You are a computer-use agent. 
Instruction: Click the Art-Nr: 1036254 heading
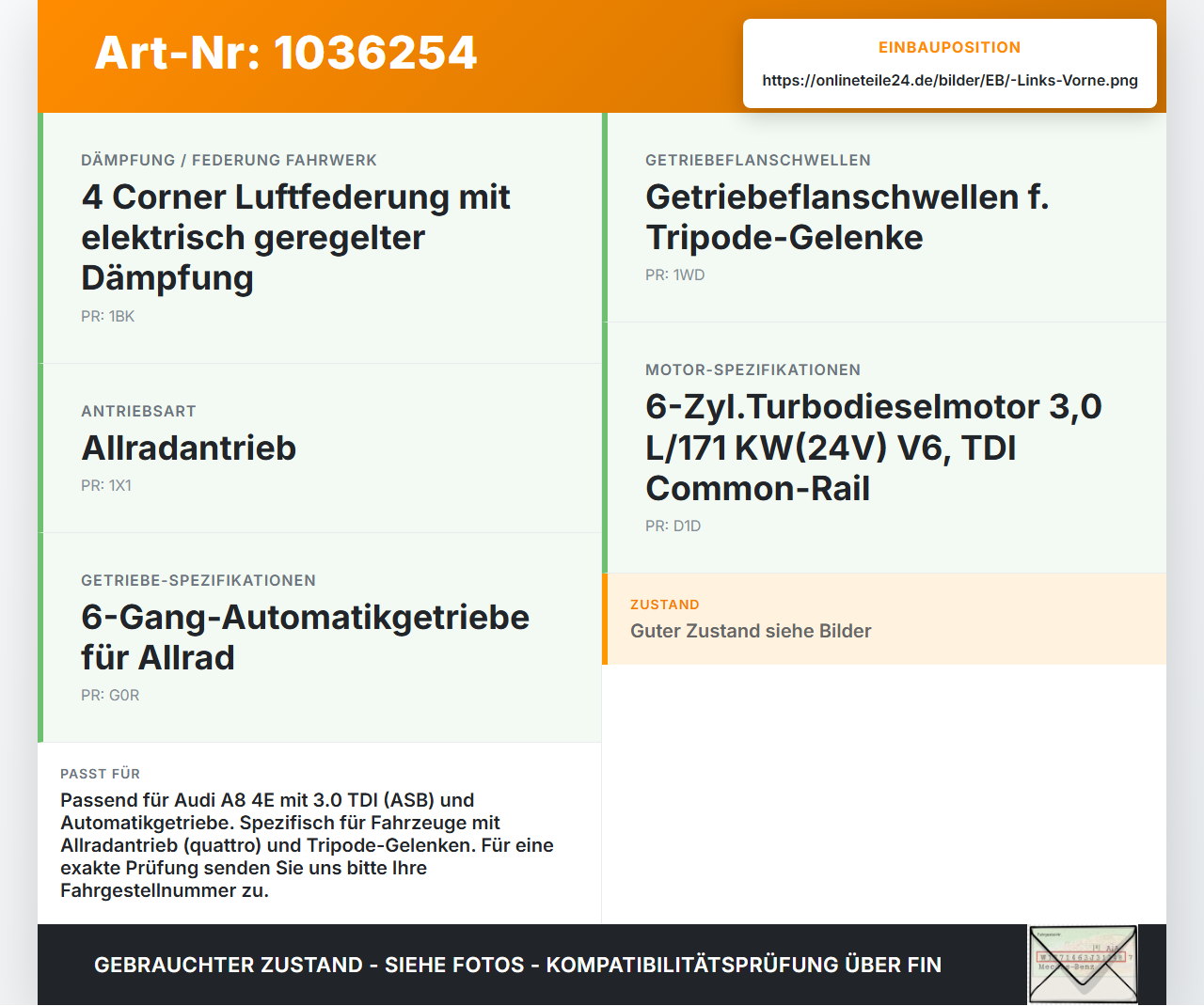[286, 53]
